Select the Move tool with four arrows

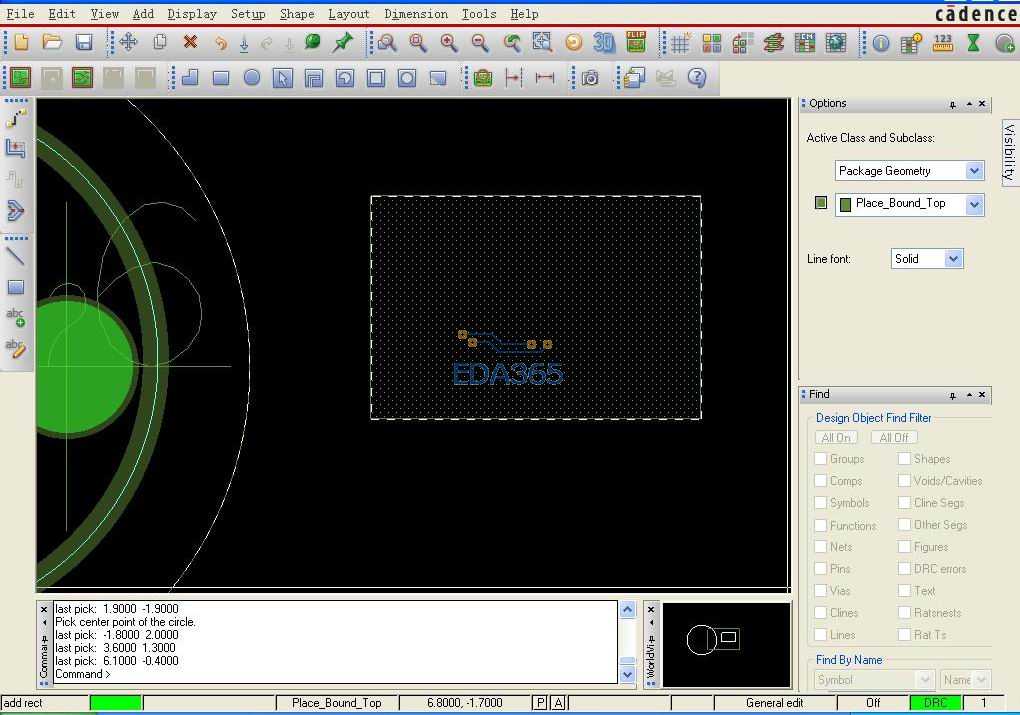(128, 43)
